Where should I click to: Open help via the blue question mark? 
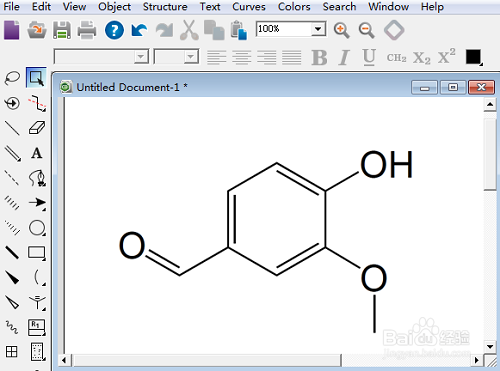pos(114,30)
